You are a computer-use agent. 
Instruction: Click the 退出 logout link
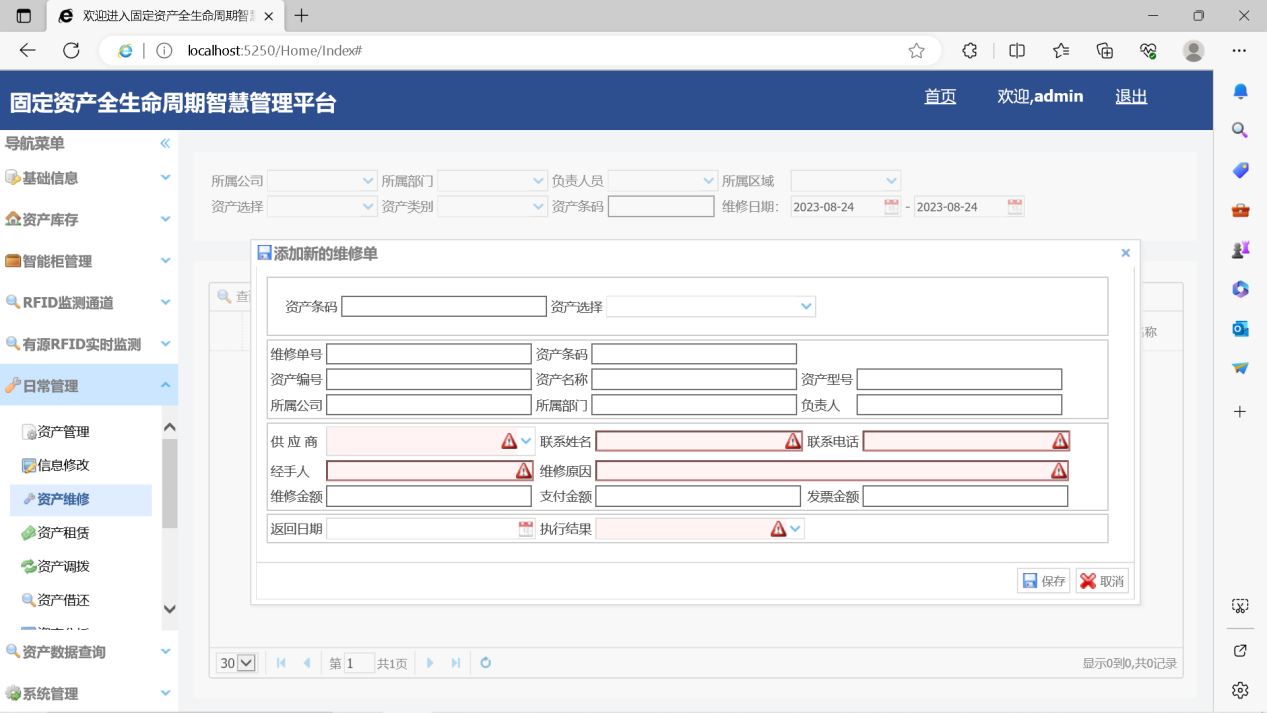point(1131,96)
